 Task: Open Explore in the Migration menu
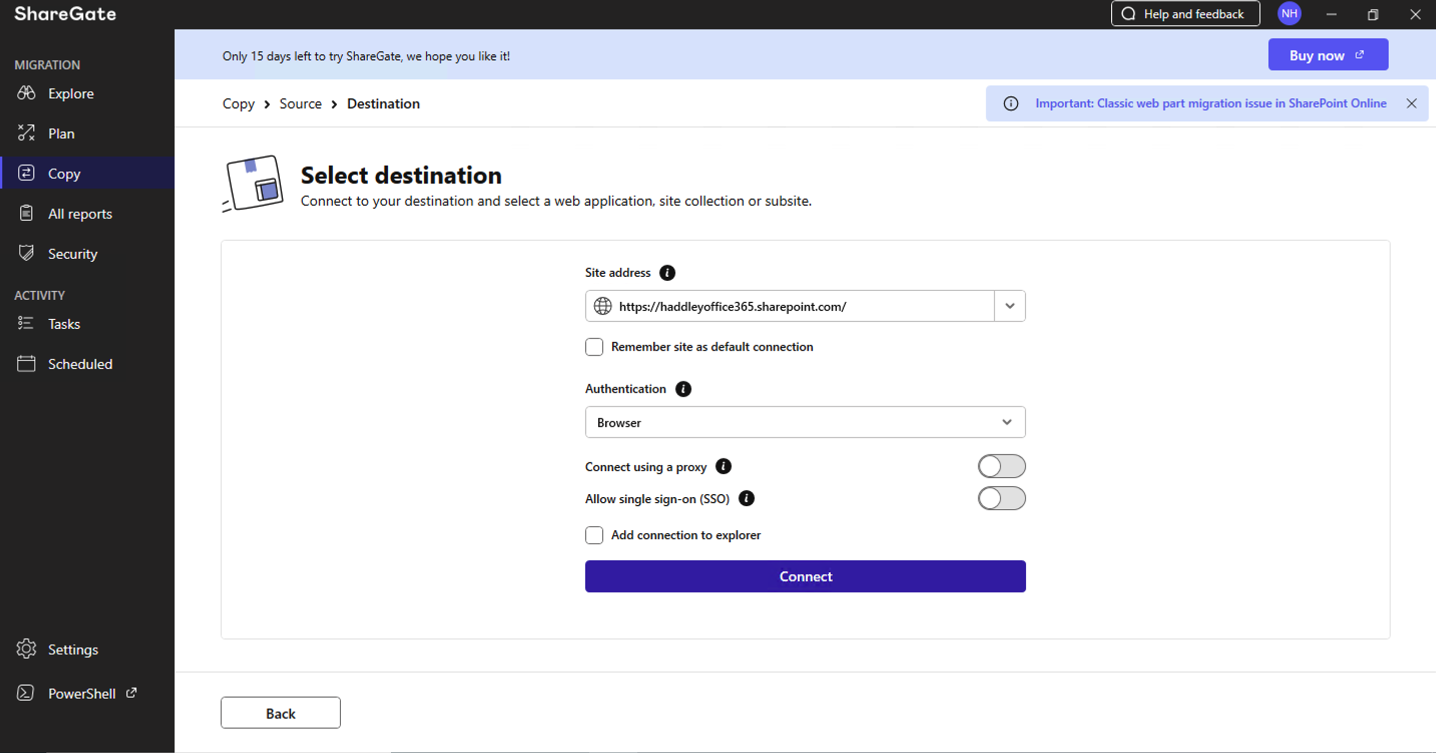87,93
